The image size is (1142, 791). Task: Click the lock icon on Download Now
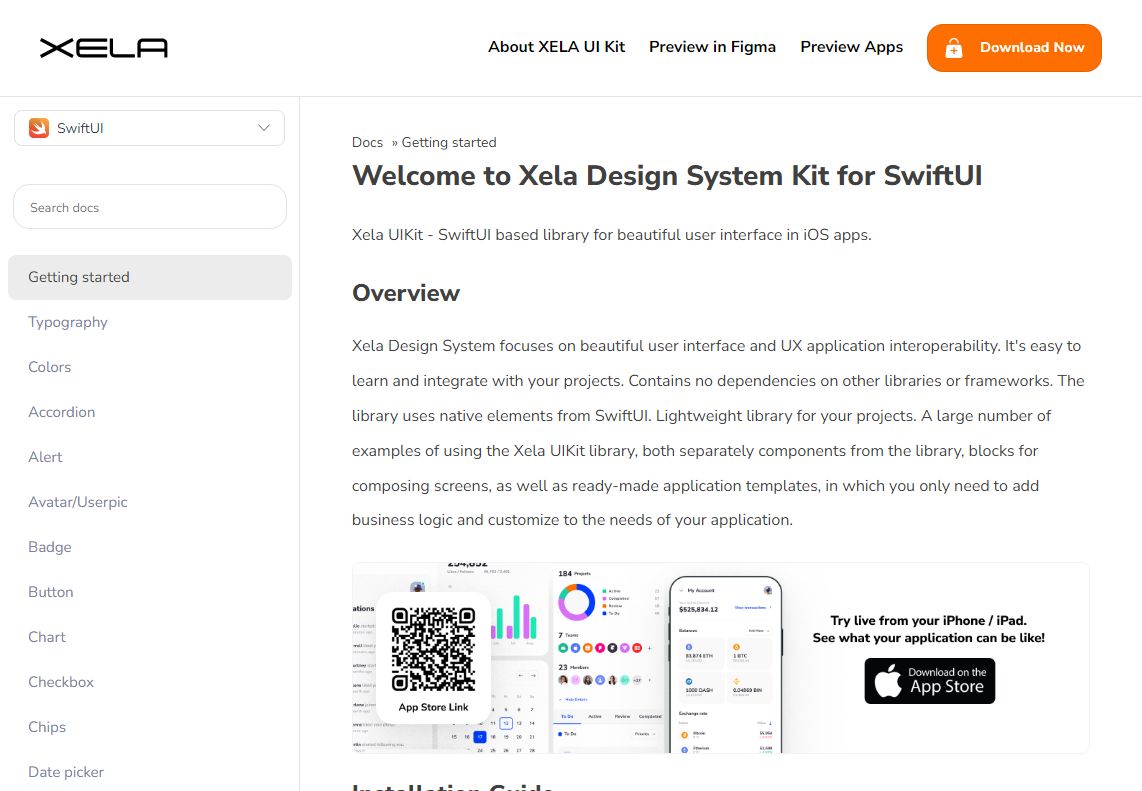953,48
